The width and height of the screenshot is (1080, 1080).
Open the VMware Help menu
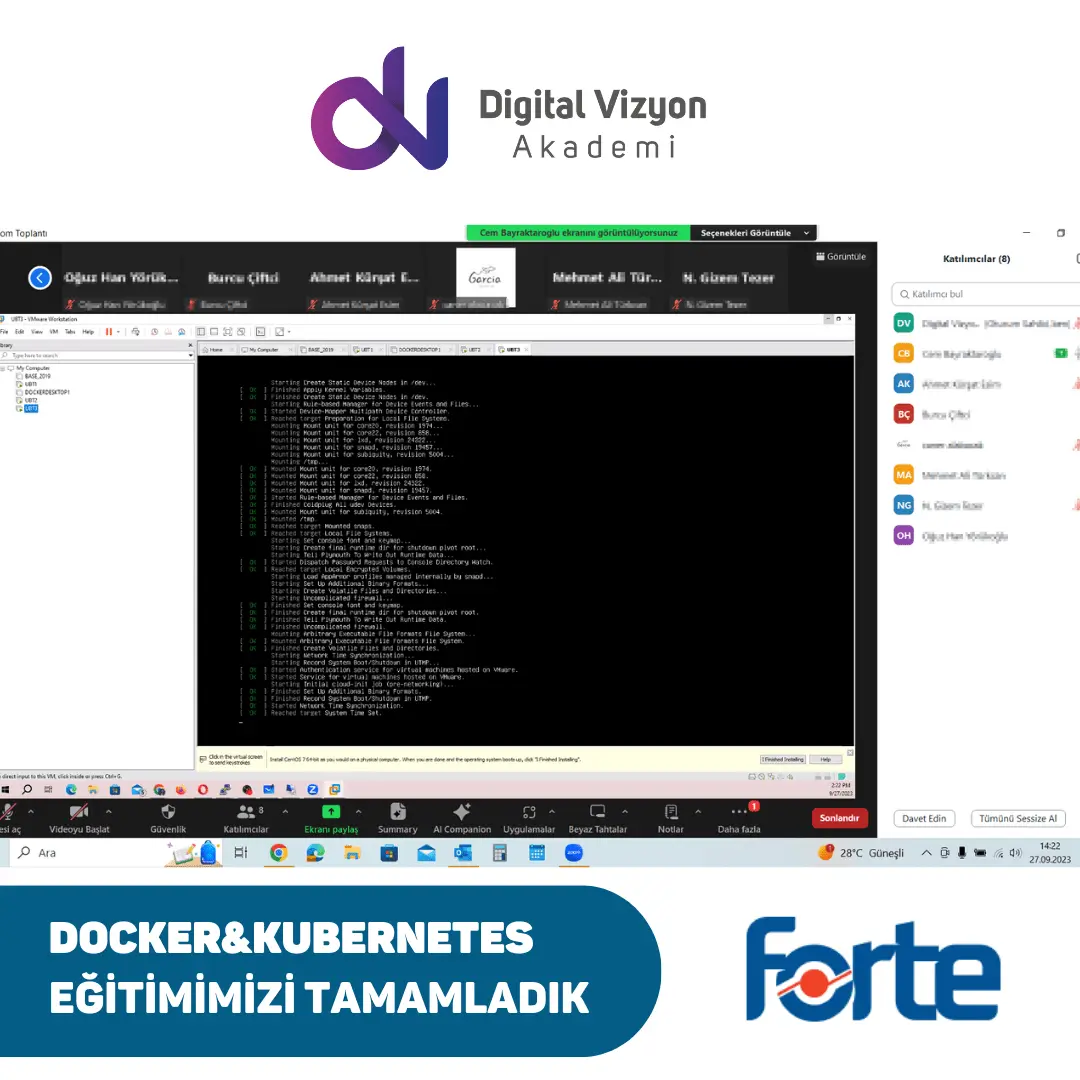pyautogui.click(x=88, y=331)
